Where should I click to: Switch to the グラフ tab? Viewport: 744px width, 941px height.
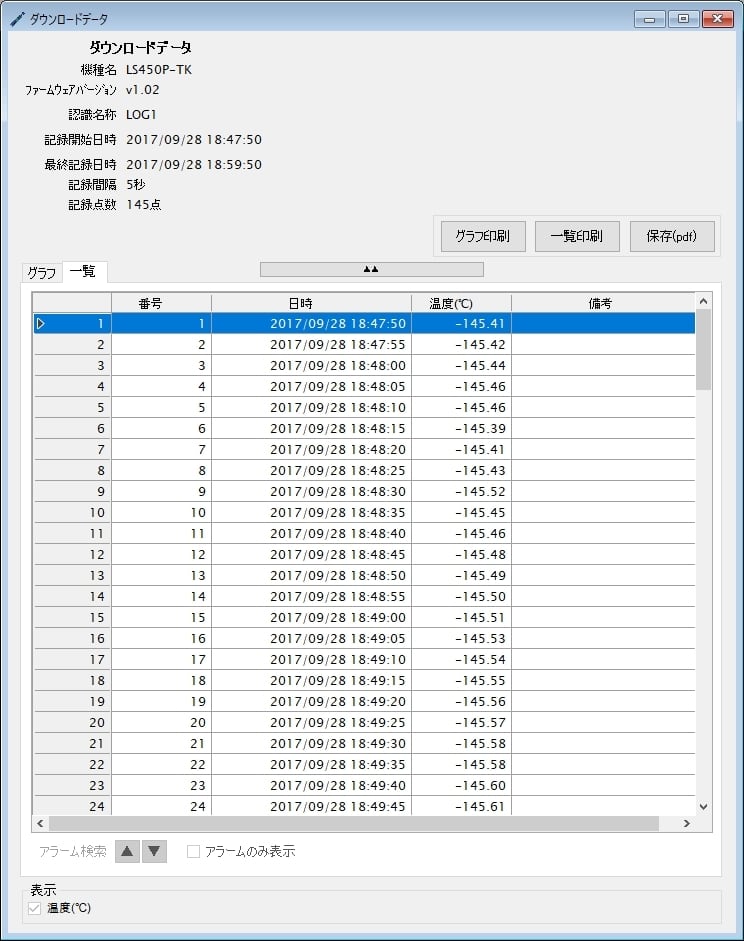click(41, 273)
